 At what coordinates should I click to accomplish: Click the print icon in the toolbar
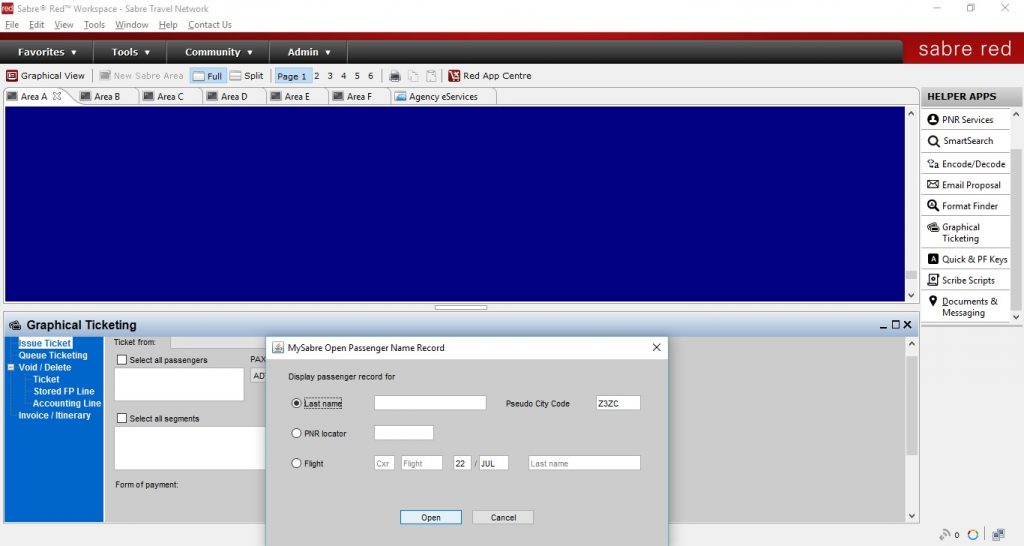[x=394, y=76]
